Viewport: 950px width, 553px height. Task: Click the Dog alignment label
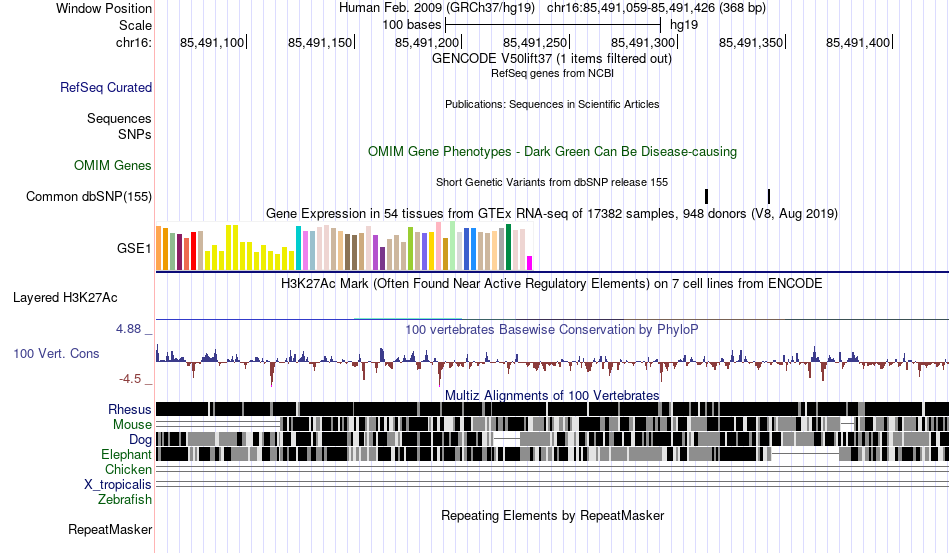coord(140,440)
